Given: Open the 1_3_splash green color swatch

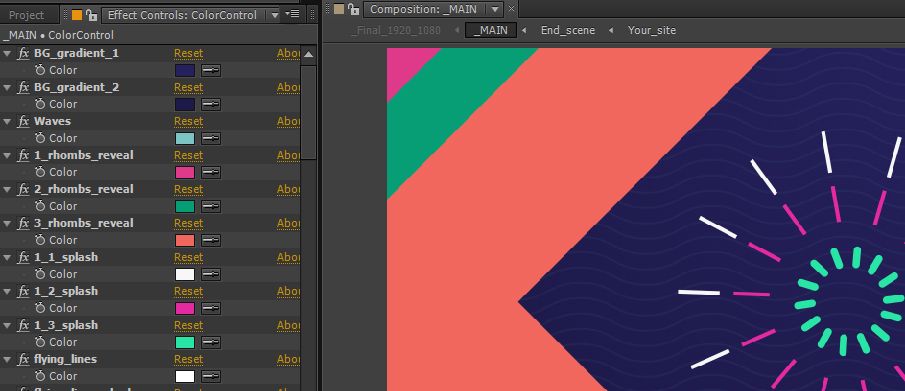Looking at the screenshot, I should pos(185,342).
